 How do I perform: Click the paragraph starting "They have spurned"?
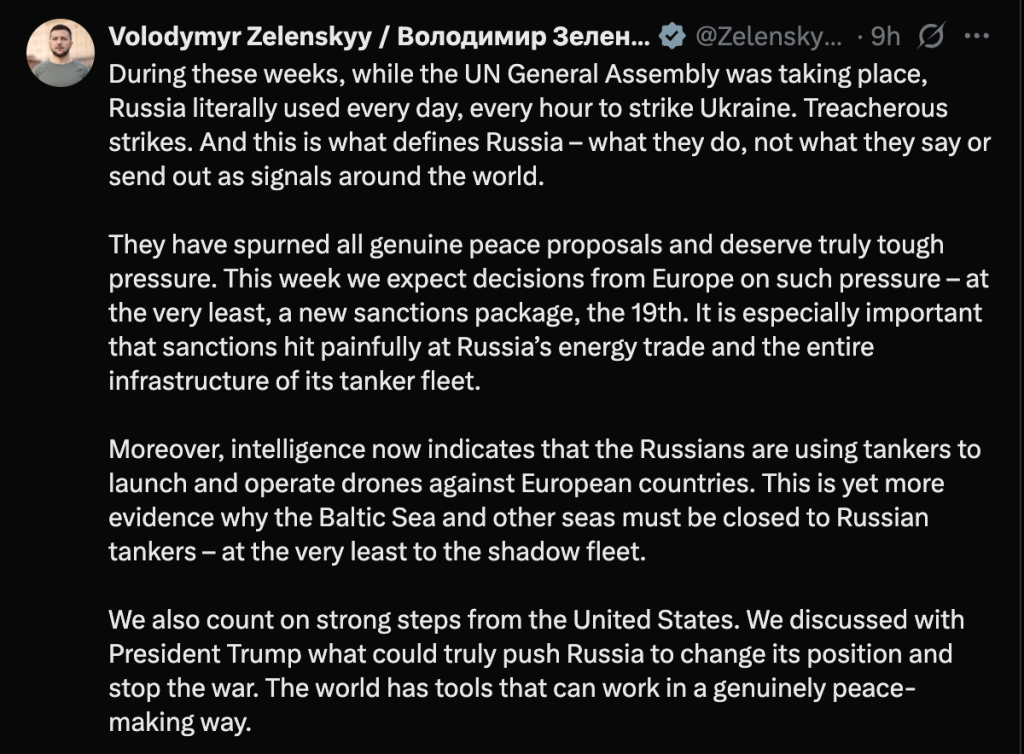pyautogui.click(x=545, y=313)
